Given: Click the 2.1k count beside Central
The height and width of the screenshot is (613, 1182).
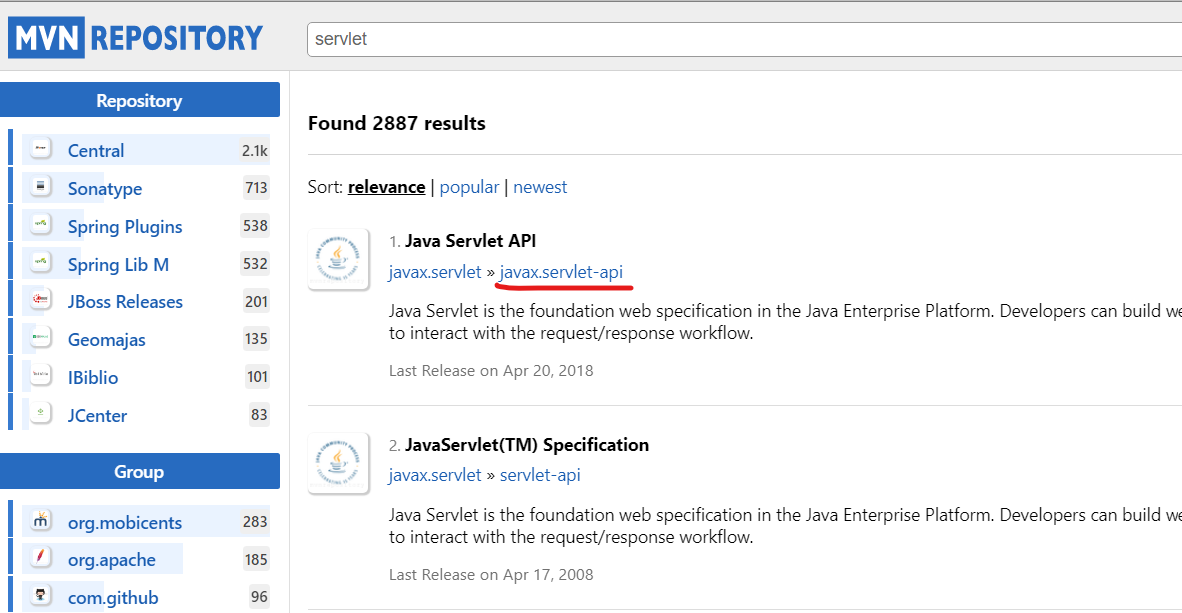Looking at the screenshot, I should point(255,151).
